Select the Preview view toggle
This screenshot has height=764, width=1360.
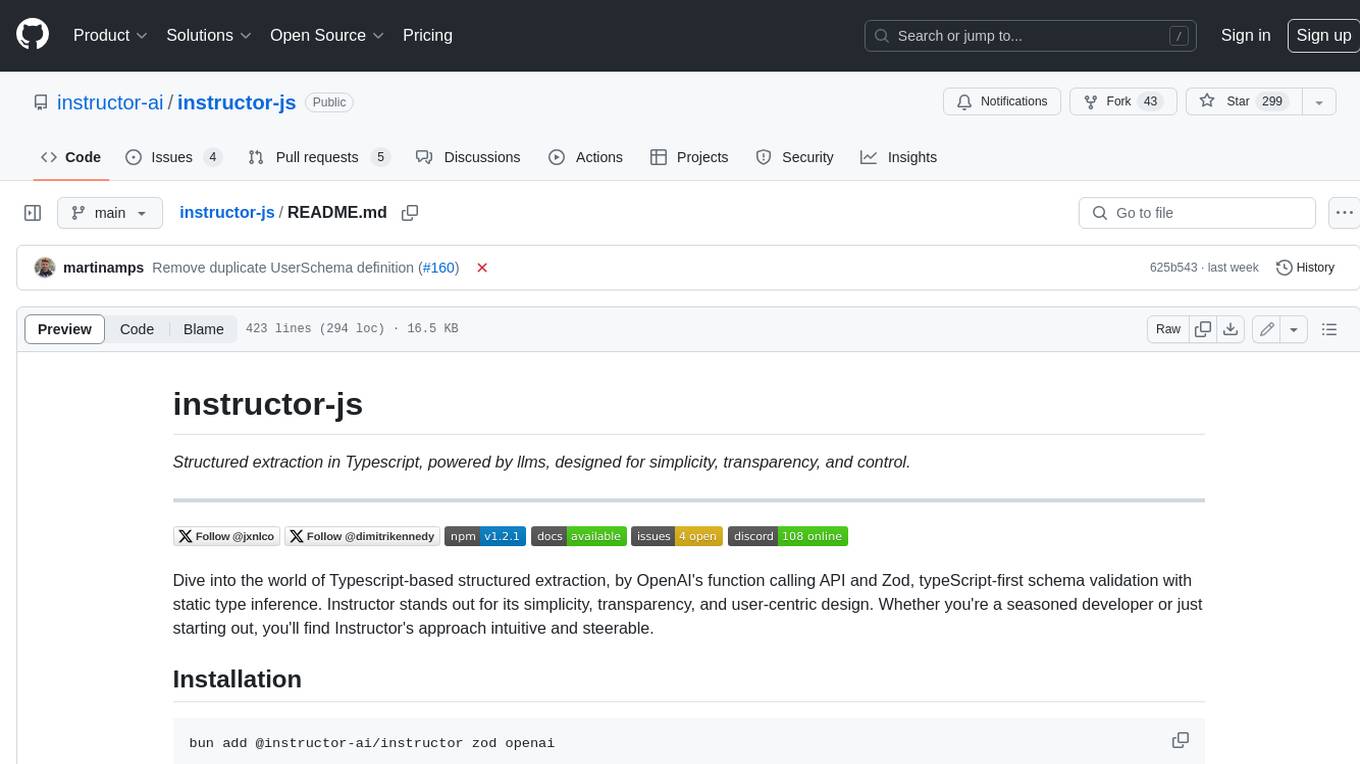65,329
